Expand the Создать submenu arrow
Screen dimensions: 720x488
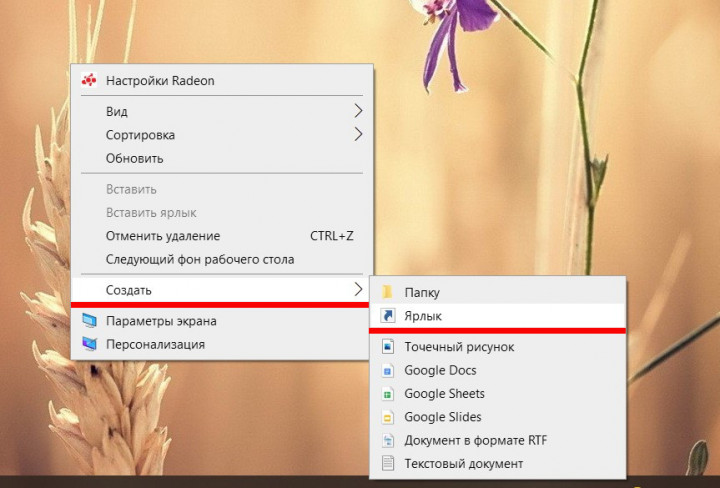tap(357, 290)
